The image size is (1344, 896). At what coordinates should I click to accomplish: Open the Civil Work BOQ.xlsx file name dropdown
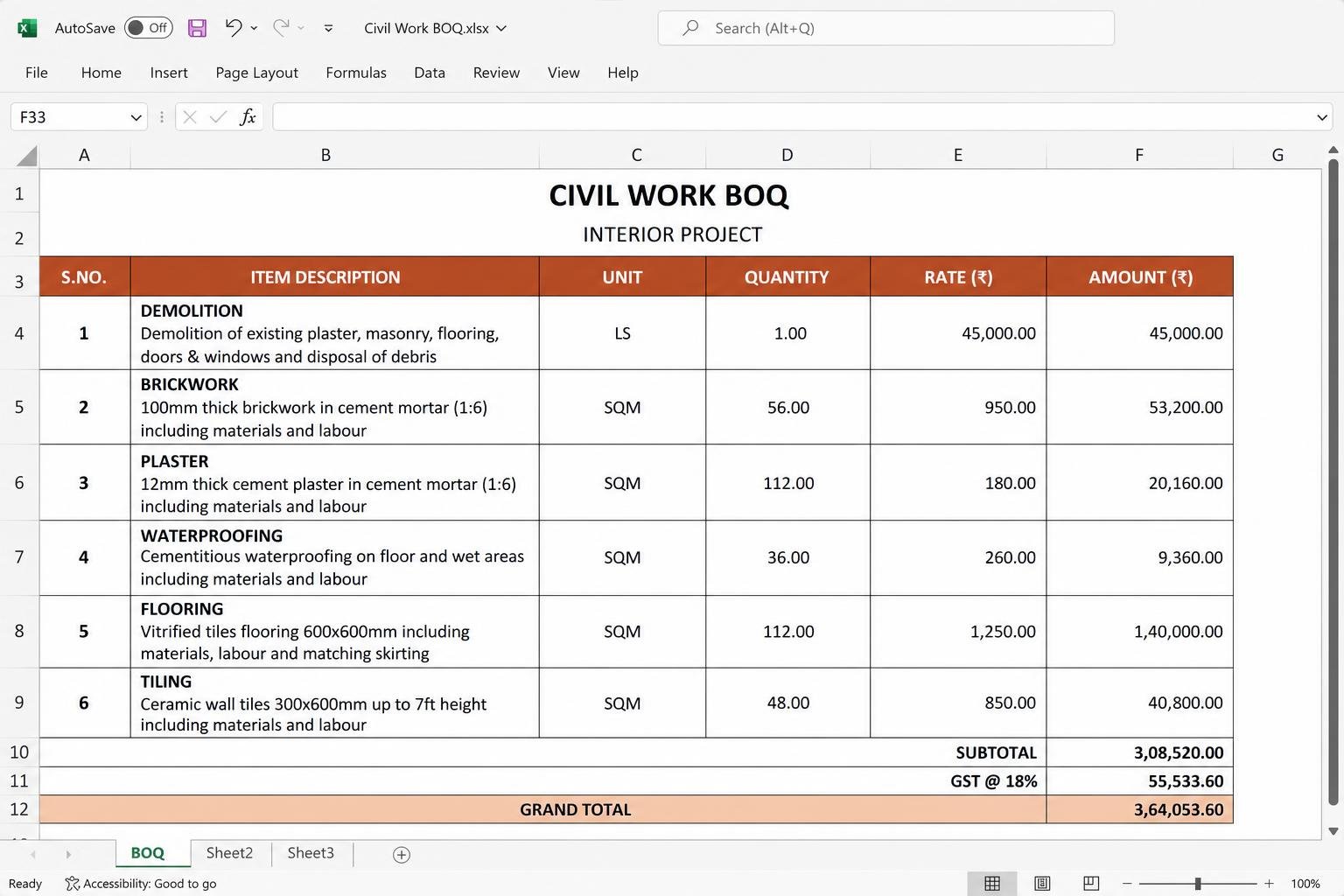(x=501, y=28)
